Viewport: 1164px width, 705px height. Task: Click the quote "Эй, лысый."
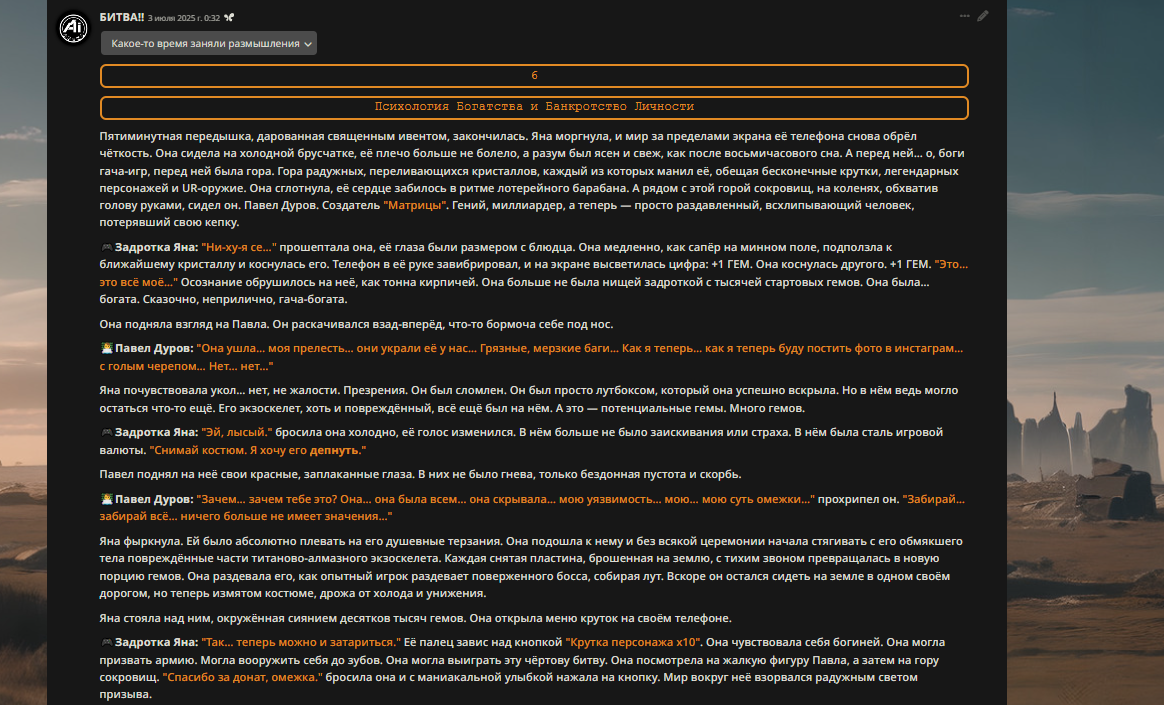237,432
